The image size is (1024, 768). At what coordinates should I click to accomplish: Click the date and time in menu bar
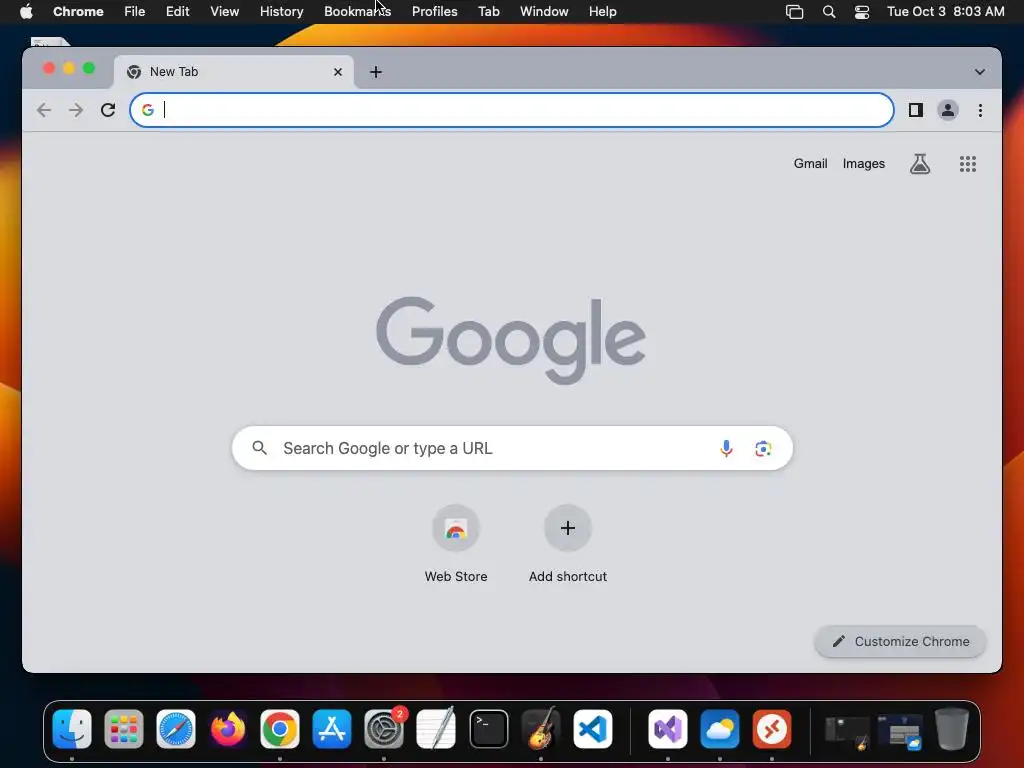point(945,12)
